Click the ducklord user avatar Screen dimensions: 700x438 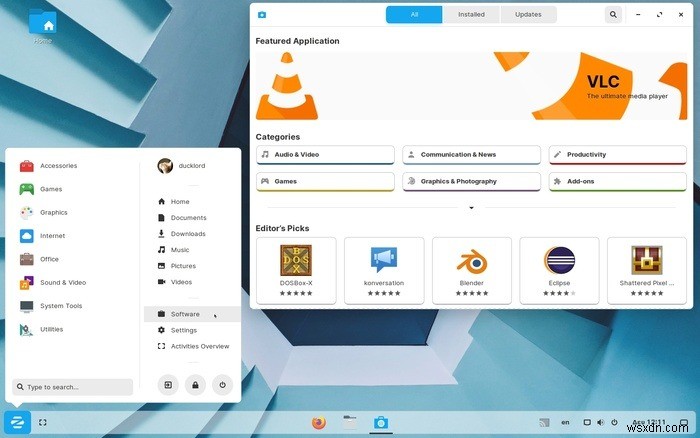[165, 166]
